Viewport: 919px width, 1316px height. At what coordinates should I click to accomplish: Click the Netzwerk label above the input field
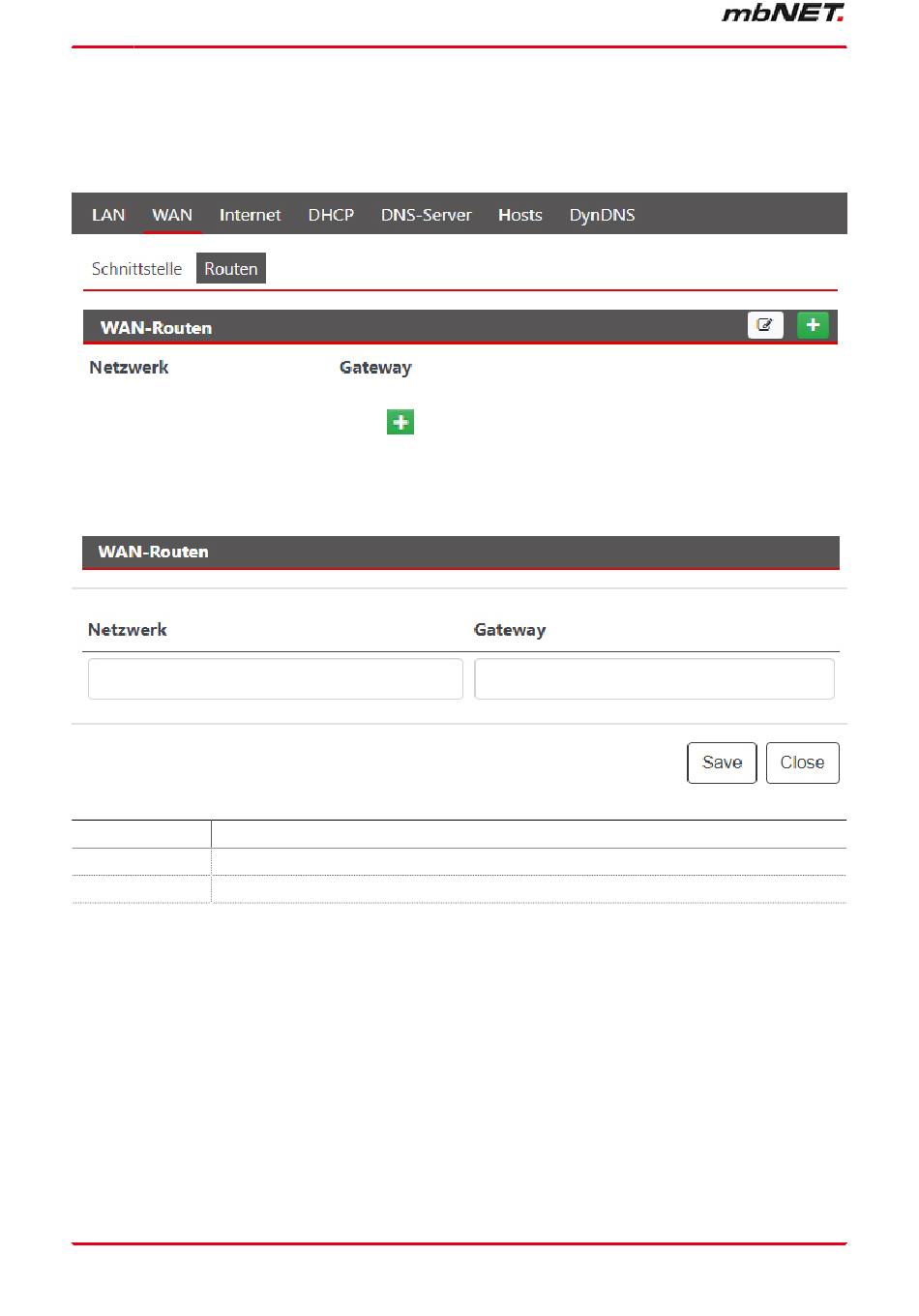tap(128, 630)
